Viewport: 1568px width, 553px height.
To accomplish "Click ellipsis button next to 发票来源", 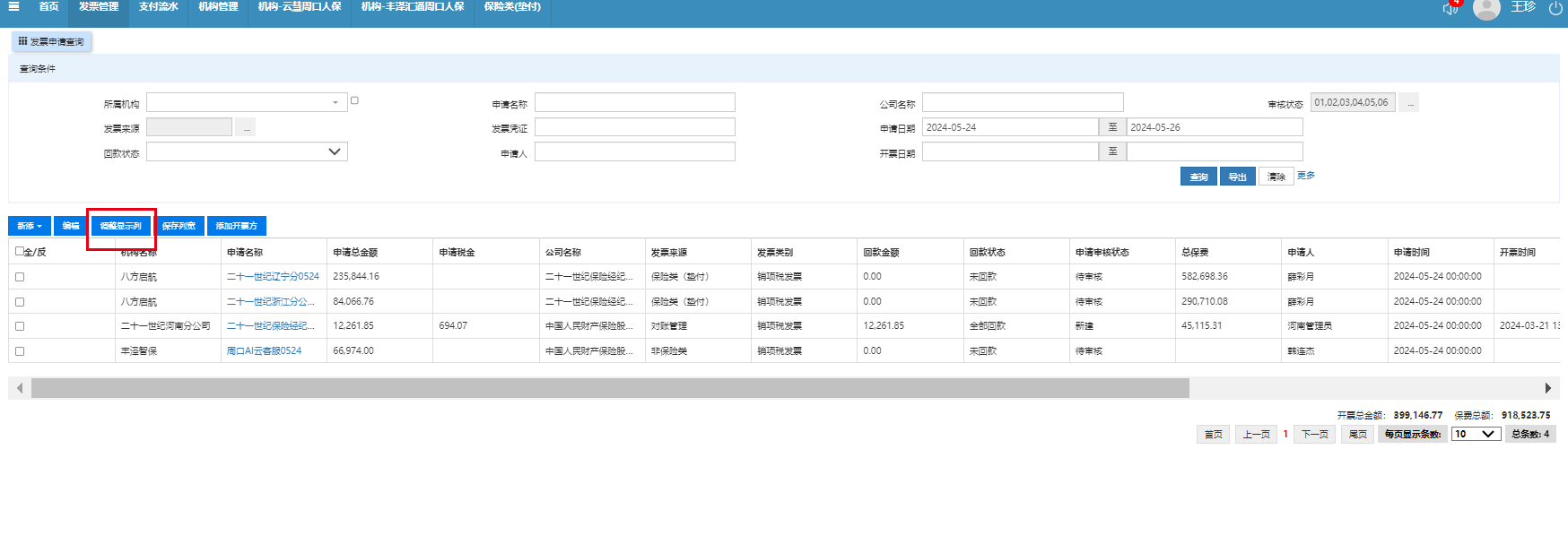I will (246, 128).
